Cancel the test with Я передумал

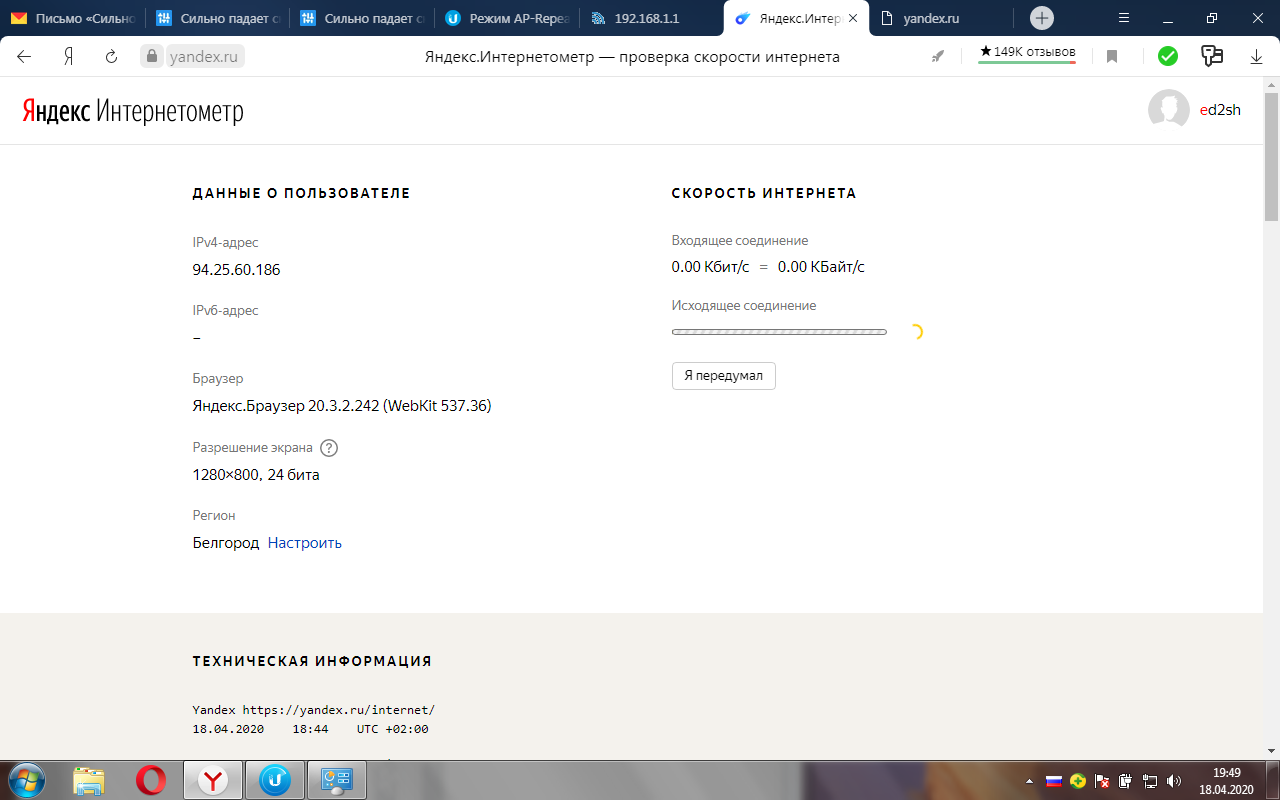tap(723, 376)
